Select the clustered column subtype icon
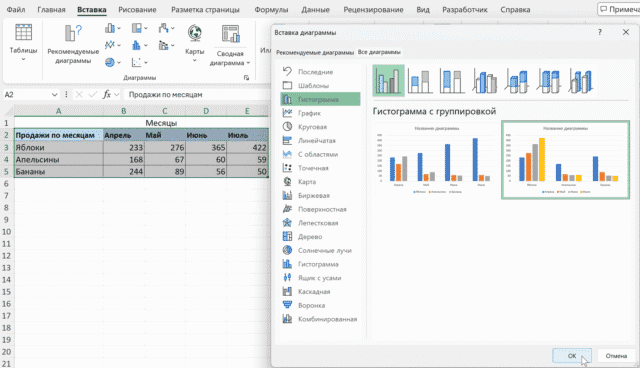The image size is (640, 368). [x=388, y=81]
